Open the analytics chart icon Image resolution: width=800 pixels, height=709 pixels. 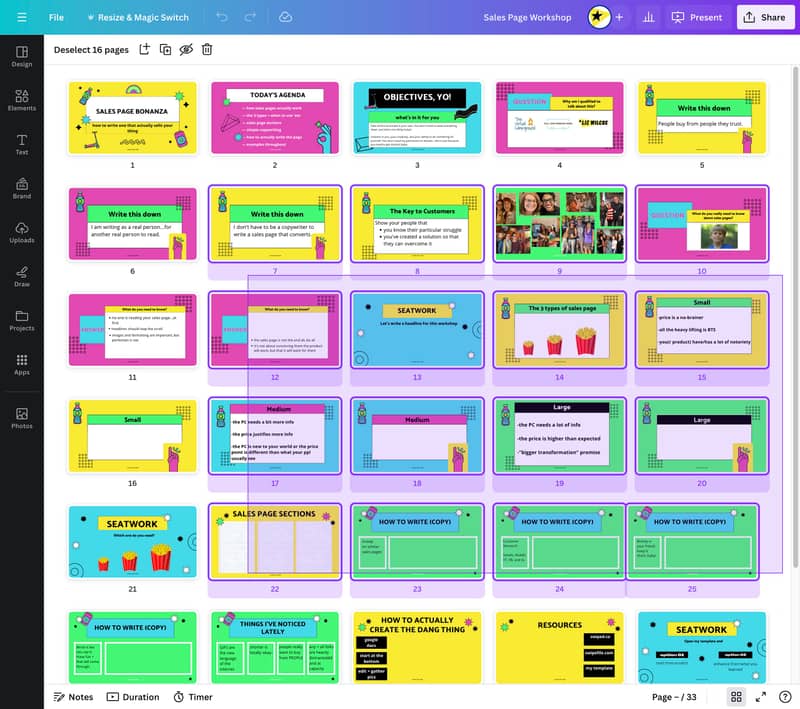(648, 17)
